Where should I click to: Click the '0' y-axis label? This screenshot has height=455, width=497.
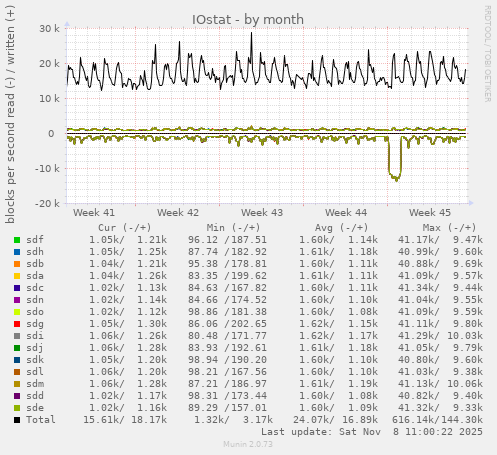pyautogui.click(x=51, y=134)
